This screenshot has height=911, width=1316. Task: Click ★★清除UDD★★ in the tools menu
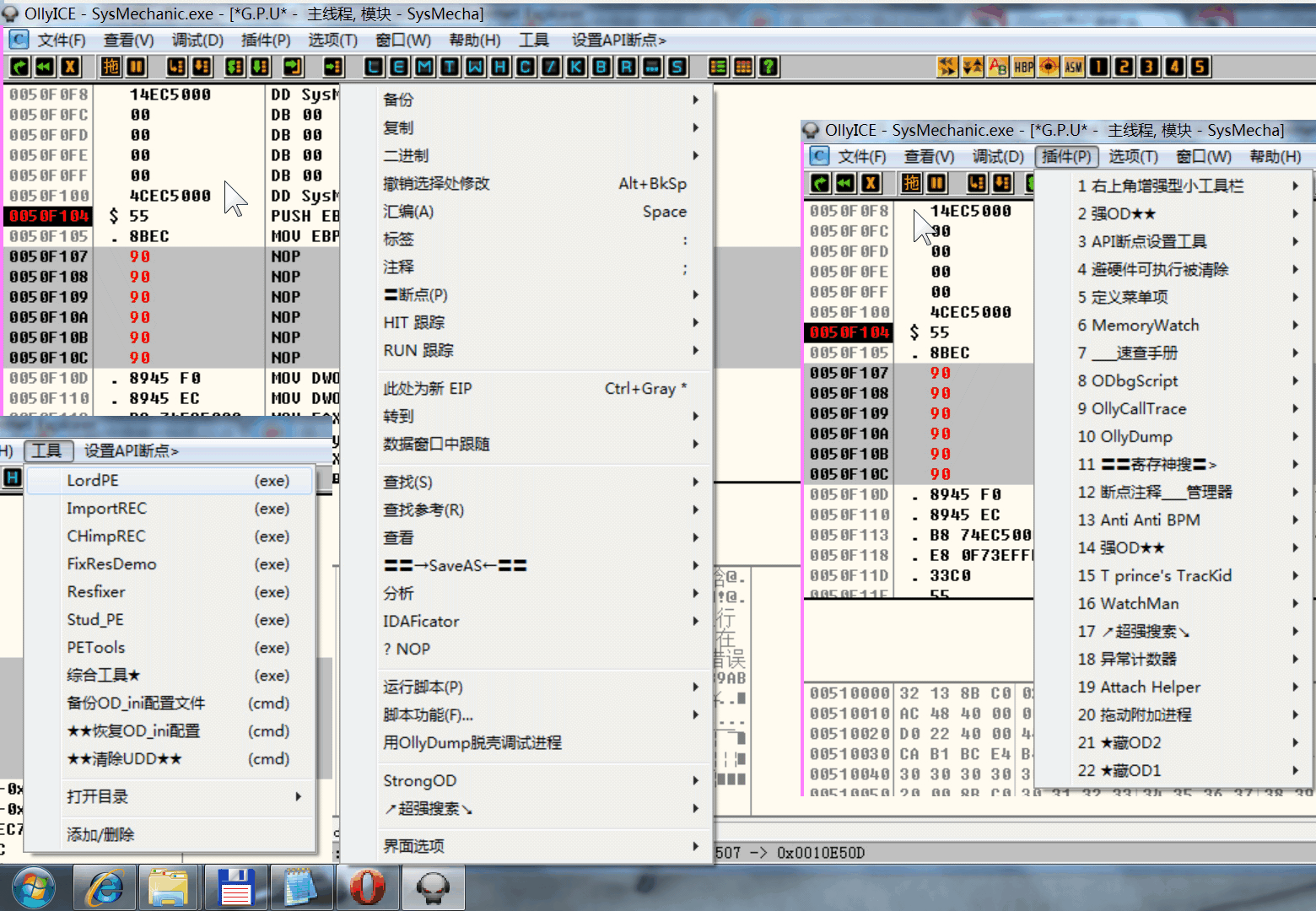click(170, 758)
